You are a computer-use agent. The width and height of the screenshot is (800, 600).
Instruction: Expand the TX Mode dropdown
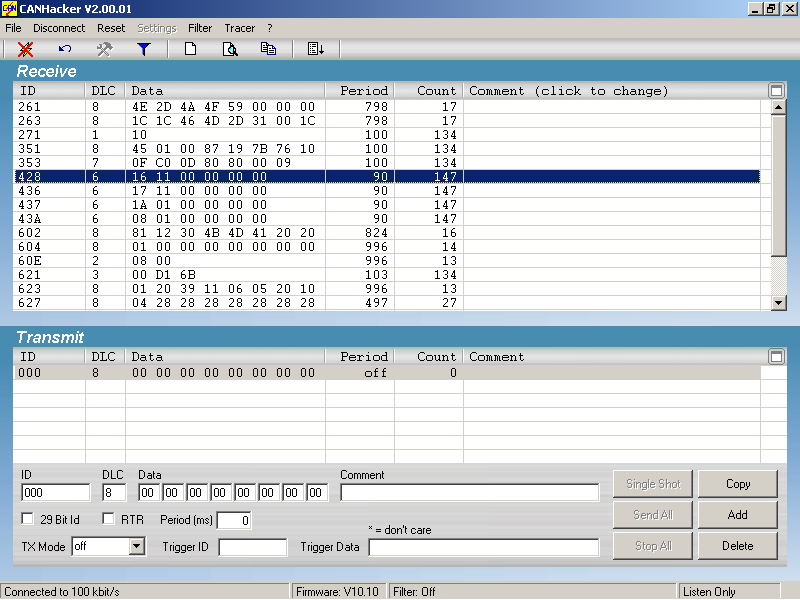[136, 546]
